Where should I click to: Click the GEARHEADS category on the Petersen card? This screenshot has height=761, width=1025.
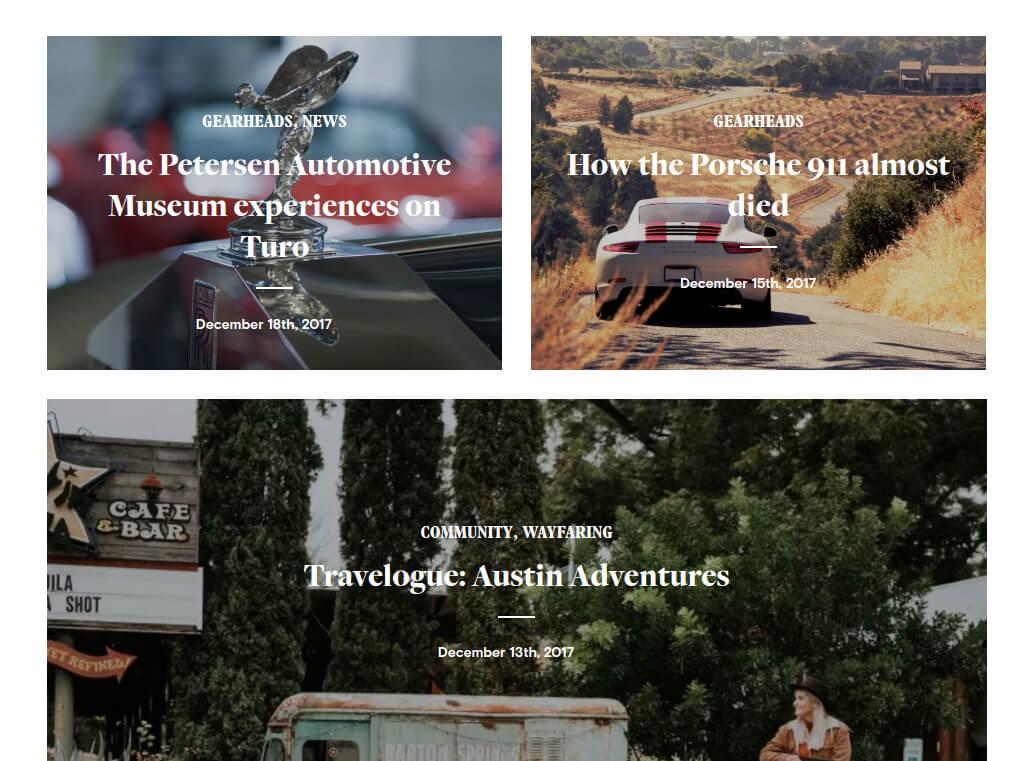coord(247,121)
